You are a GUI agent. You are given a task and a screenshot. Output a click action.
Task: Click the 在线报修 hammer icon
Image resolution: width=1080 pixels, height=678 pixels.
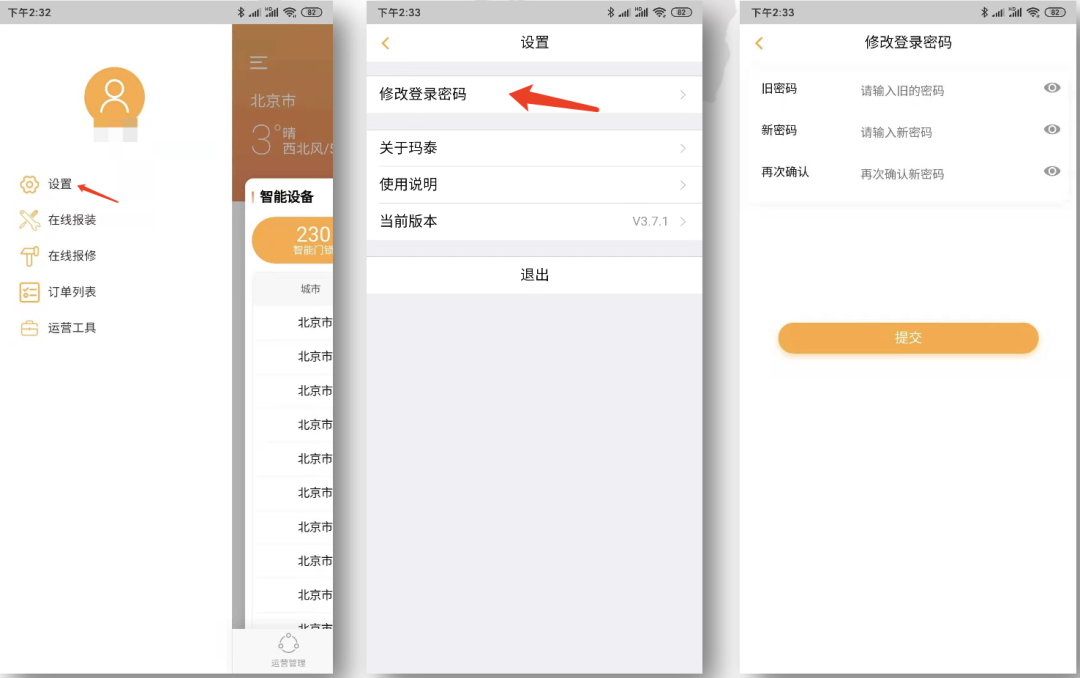(29, 256)
